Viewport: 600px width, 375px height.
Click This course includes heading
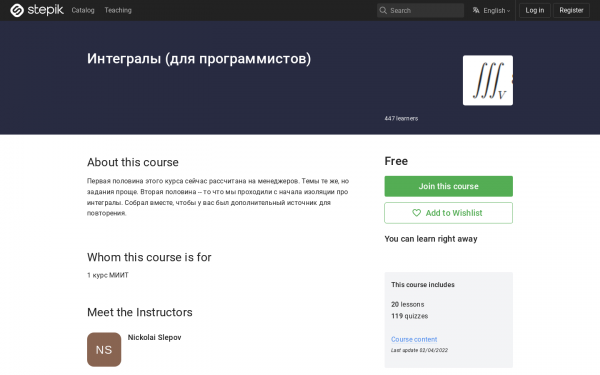pyautogui.click(x=423, y=285)
